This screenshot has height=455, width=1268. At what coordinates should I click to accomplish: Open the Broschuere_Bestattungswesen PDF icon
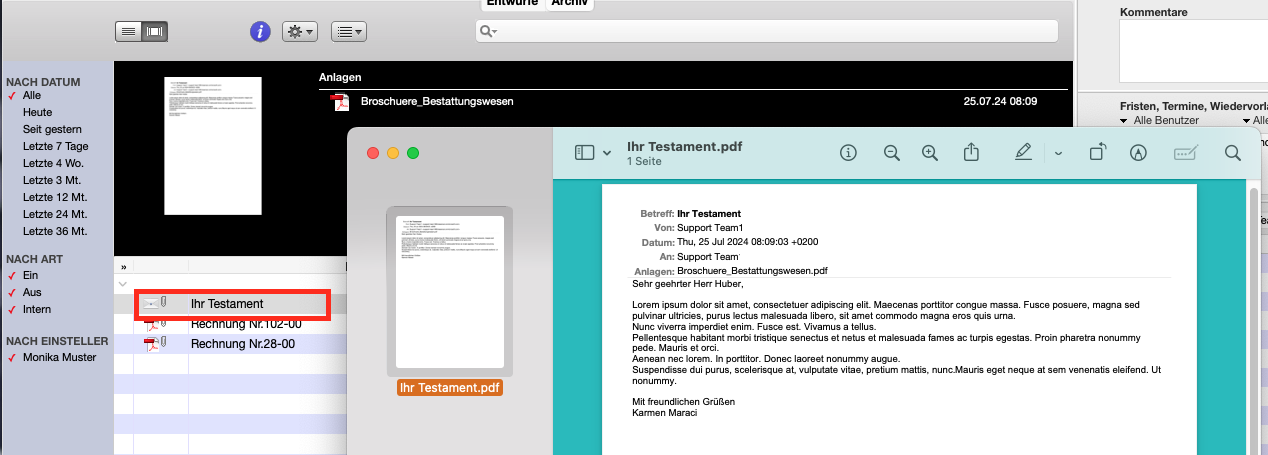340,101
